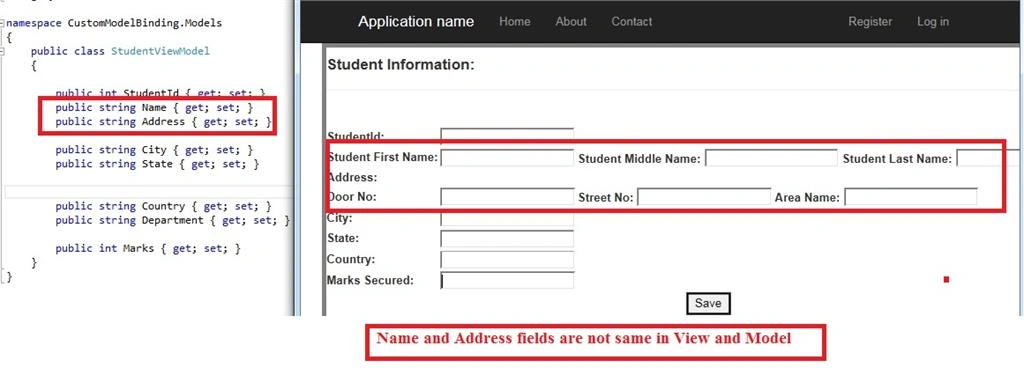
Task: Collapse the namespace CustomModelBinding.Models code block
Action: click(3, 23)
